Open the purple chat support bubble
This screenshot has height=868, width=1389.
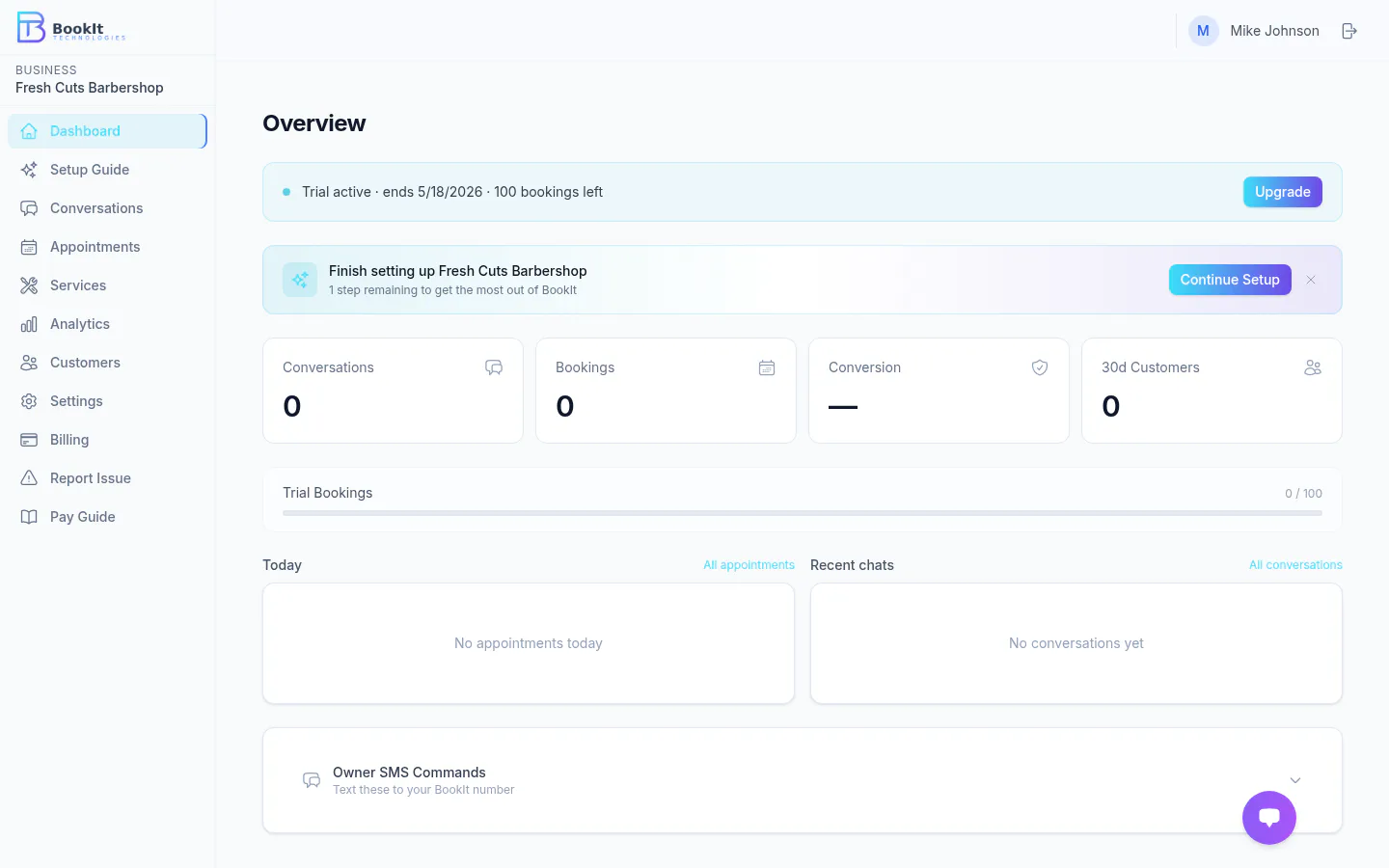coord(1269,818)
